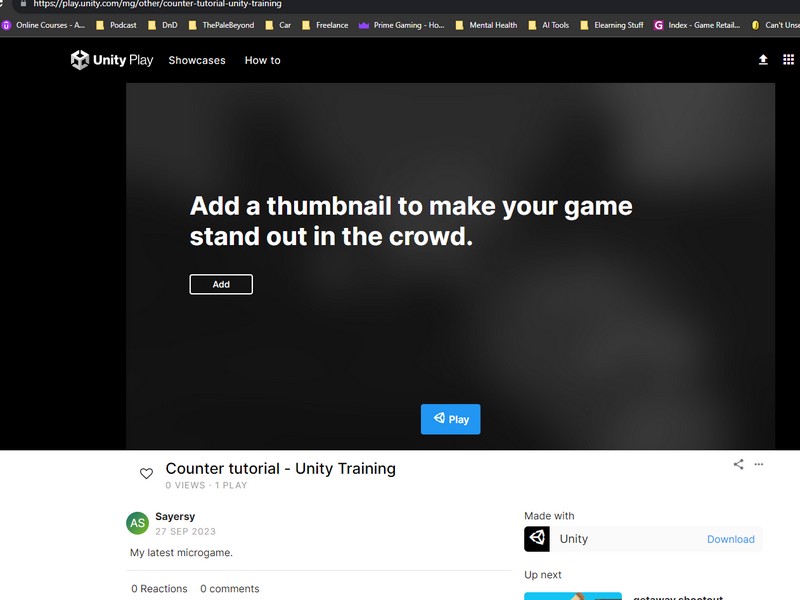Open the AI Tools bookmark folder
The width and height of the screenshot is (800, 600).
(548, 25)
